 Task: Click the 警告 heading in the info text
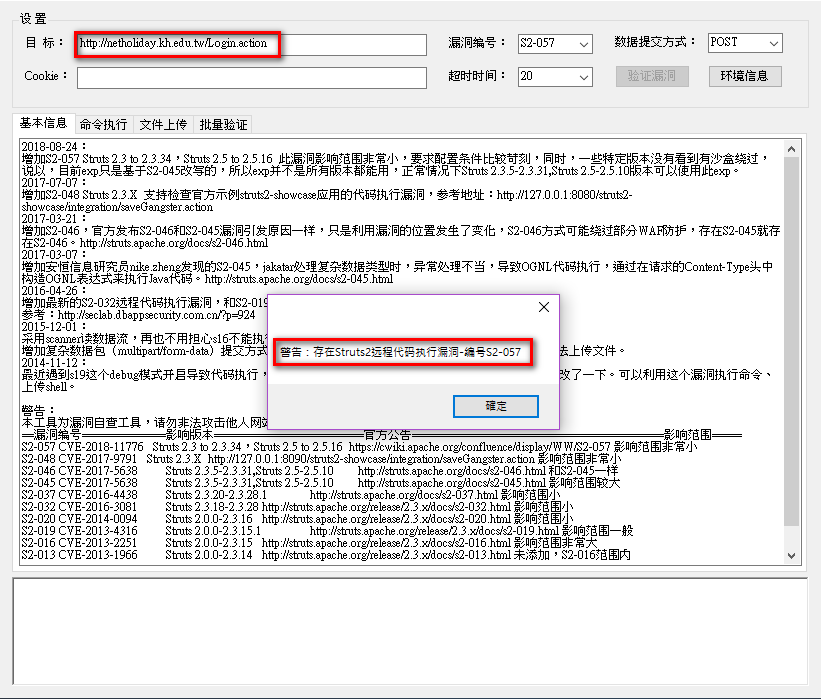(x=38, y=410)
